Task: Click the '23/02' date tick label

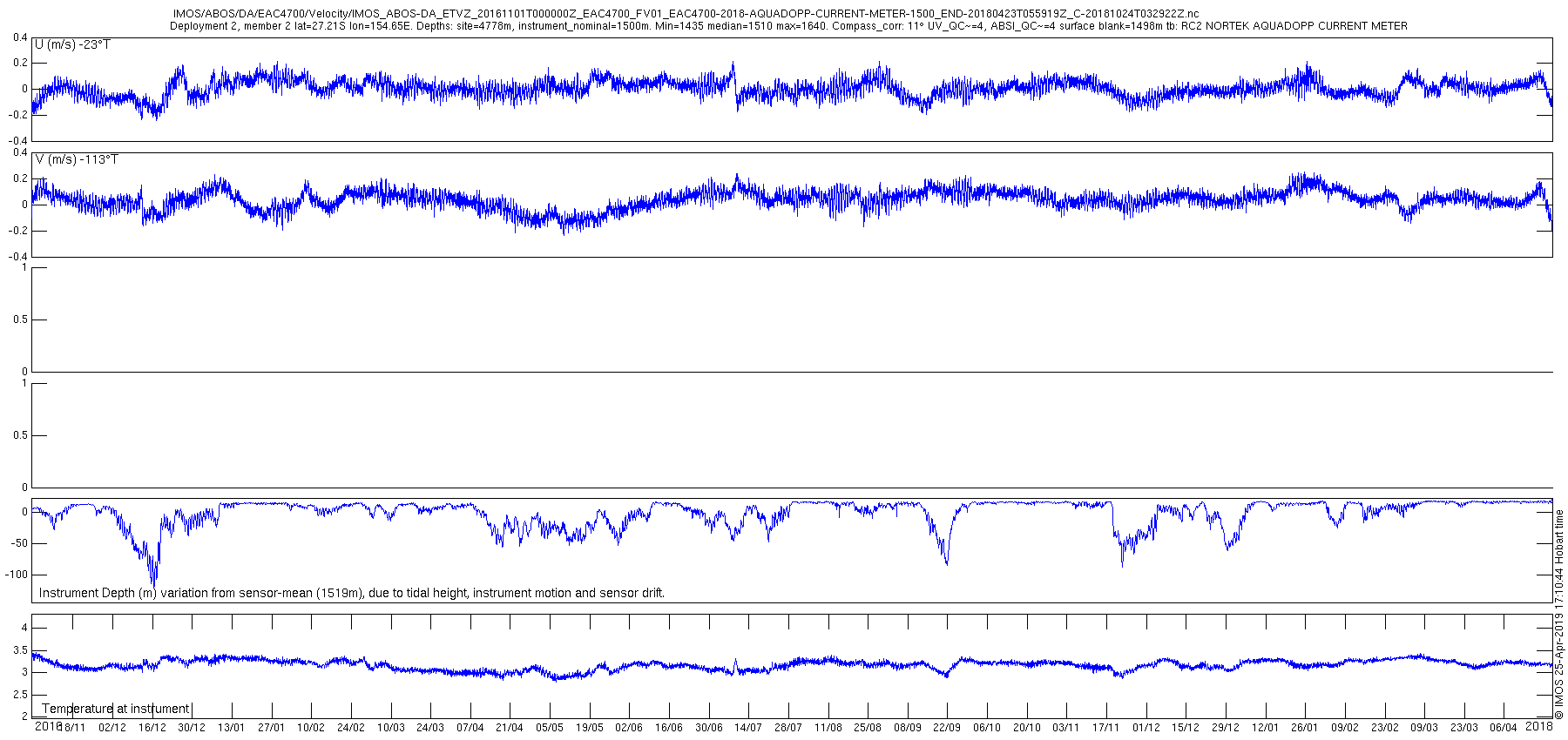Action: pyautogui.click(x=1385, y=727)
